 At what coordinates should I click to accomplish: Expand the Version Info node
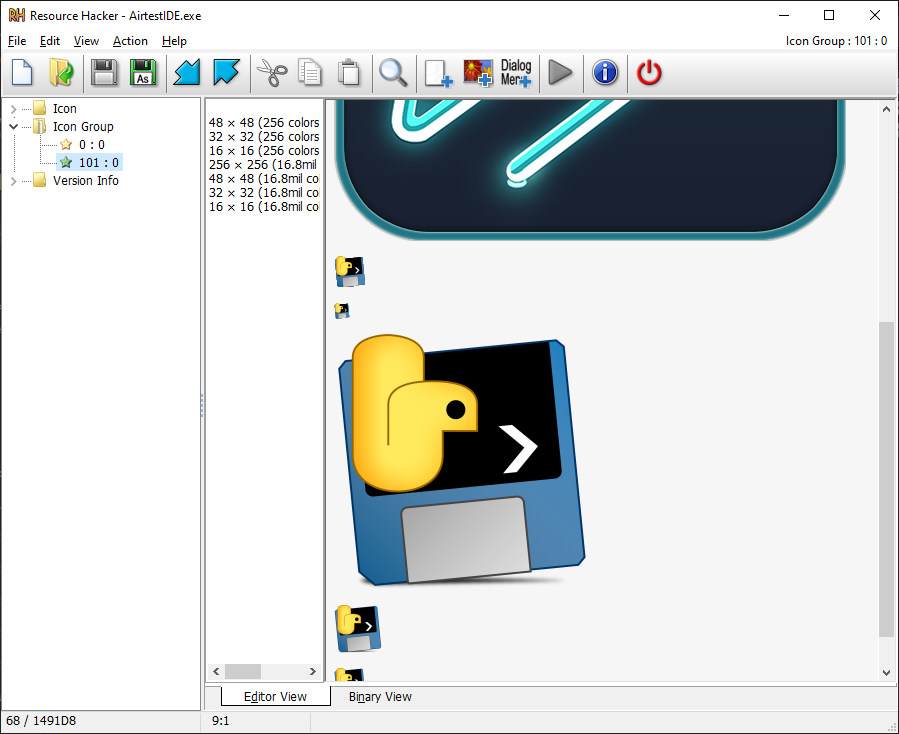14,181
